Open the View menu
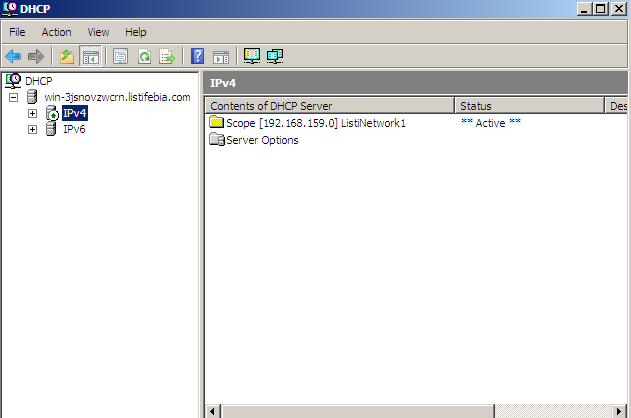The width and height of the screenshot is (631, 418). [98, 32]
